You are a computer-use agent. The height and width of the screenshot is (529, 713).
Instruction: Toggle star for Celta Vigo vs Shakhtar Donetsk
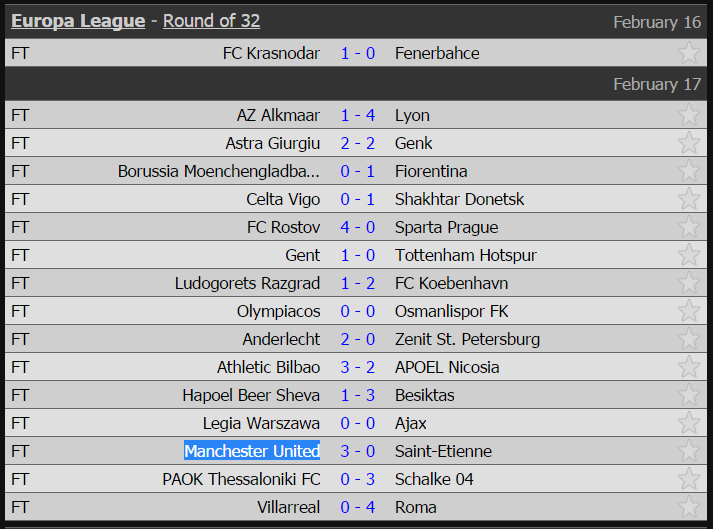[x=689, y=199]
